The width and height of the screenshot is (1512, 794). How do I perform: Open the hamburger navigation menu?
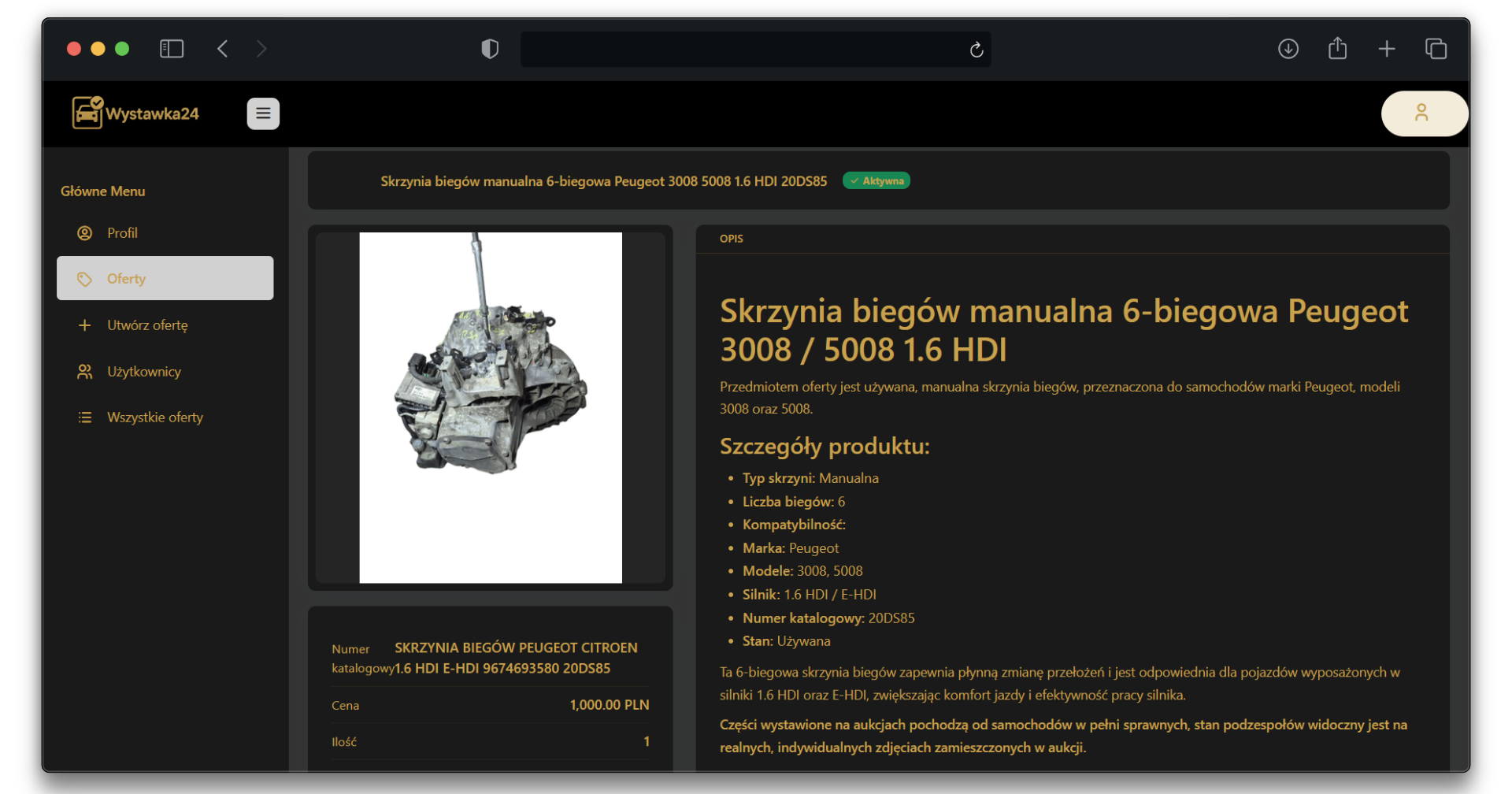(263, 113)
